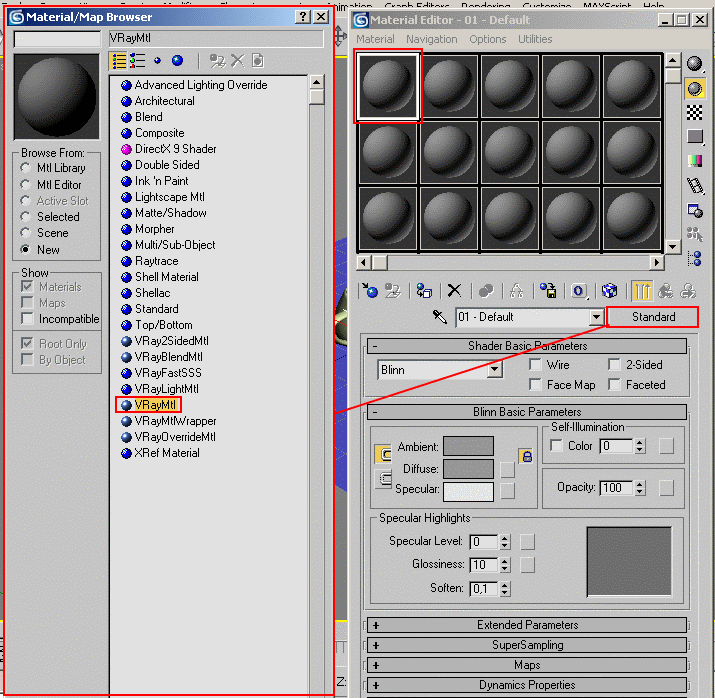This screenshot has height=698, width=715.
Task: Enable Self-Illumination Color checkbox
Action: [x=556, y=445]
